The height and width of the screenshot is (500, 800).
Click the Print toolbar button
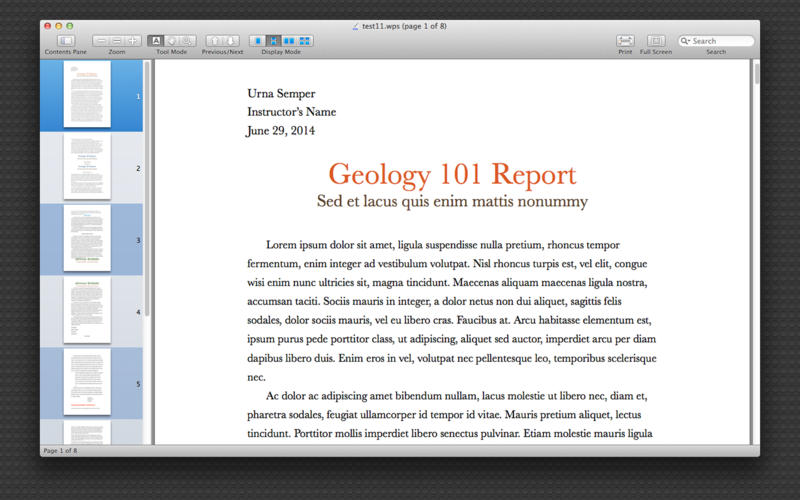625,40
